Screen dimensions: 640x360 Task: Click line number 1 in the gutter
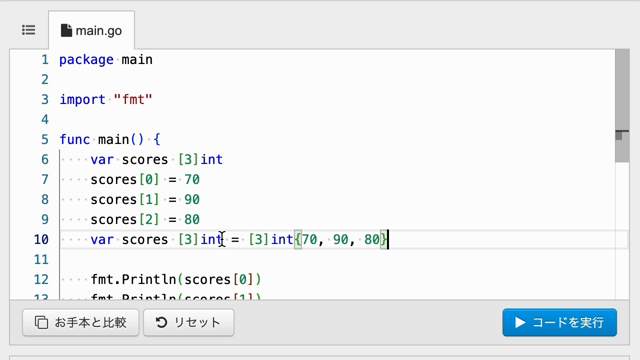tap(45, 60)
